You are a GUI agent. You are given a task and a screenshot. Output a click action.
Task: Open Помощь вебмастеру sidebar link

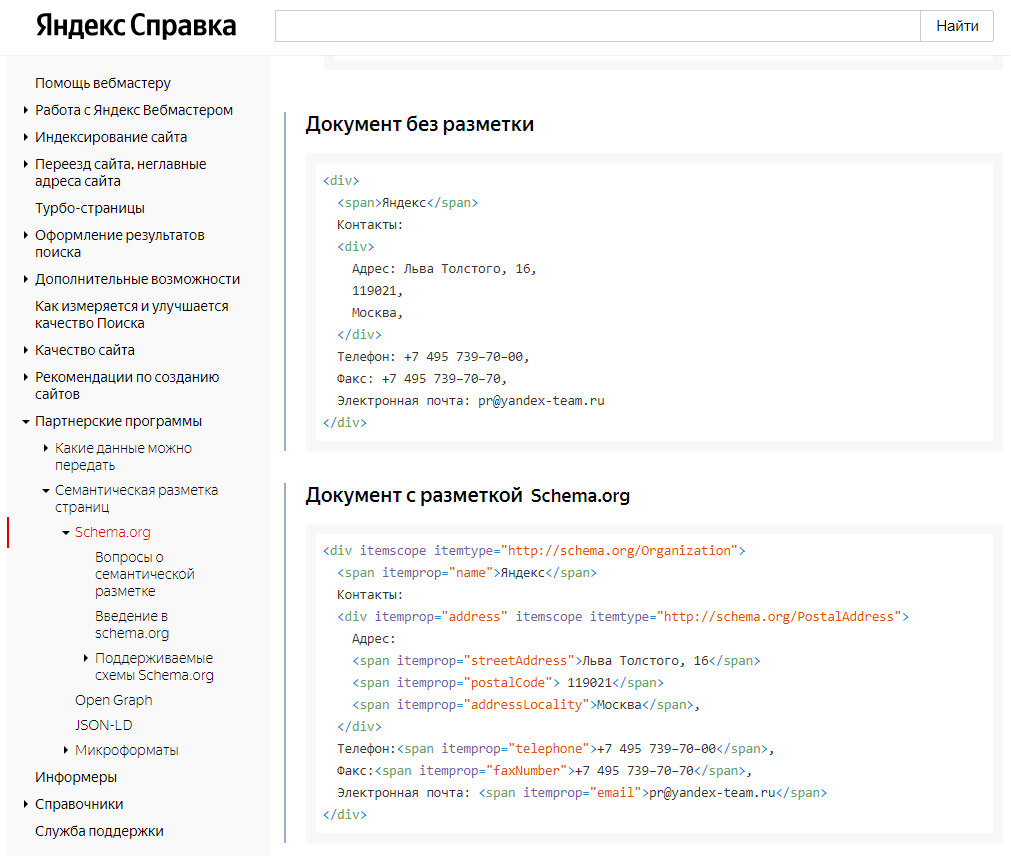[x=103, y=83]
